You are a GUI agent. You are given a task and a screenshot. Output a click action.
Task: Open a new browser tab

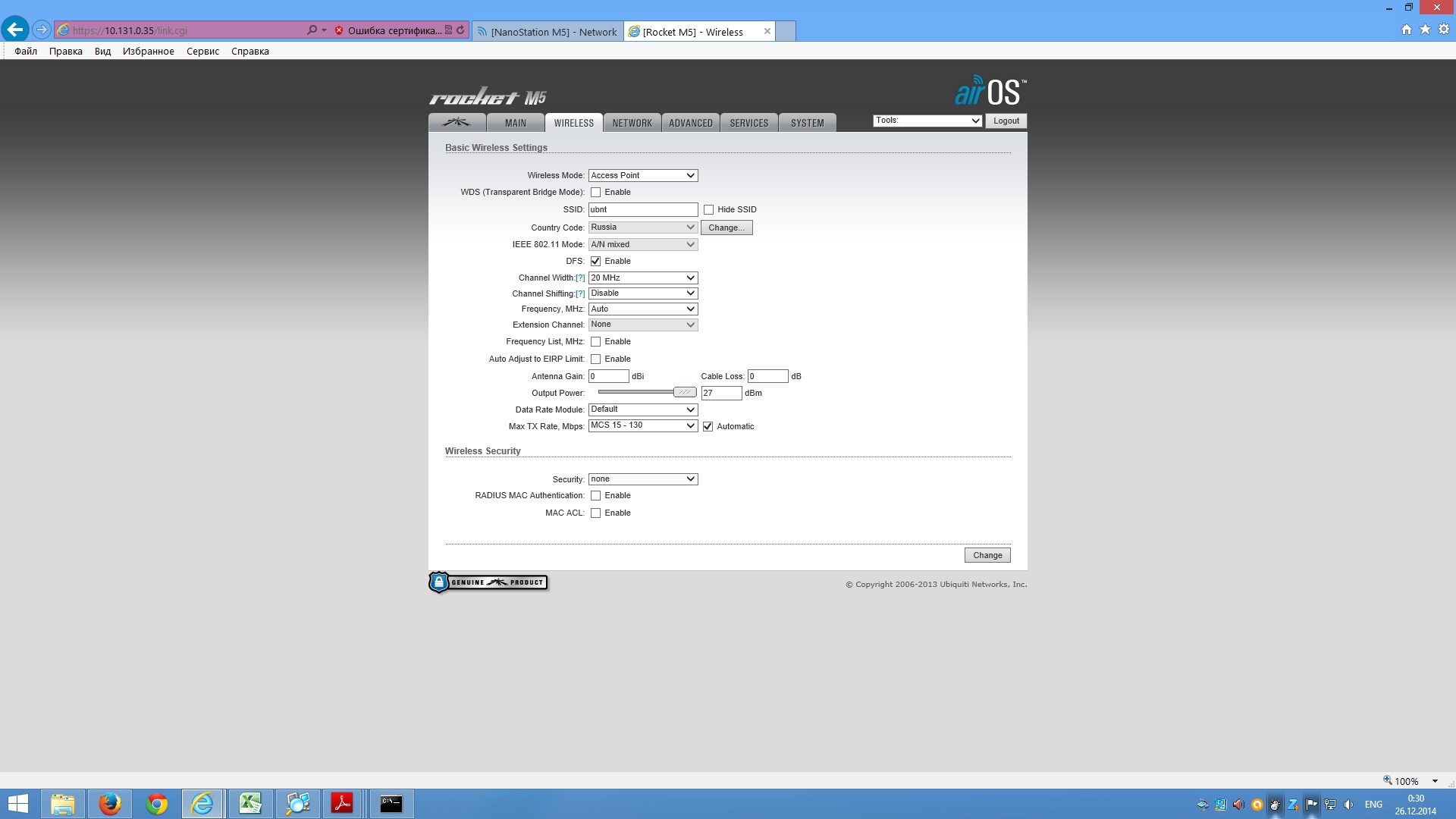786,32
